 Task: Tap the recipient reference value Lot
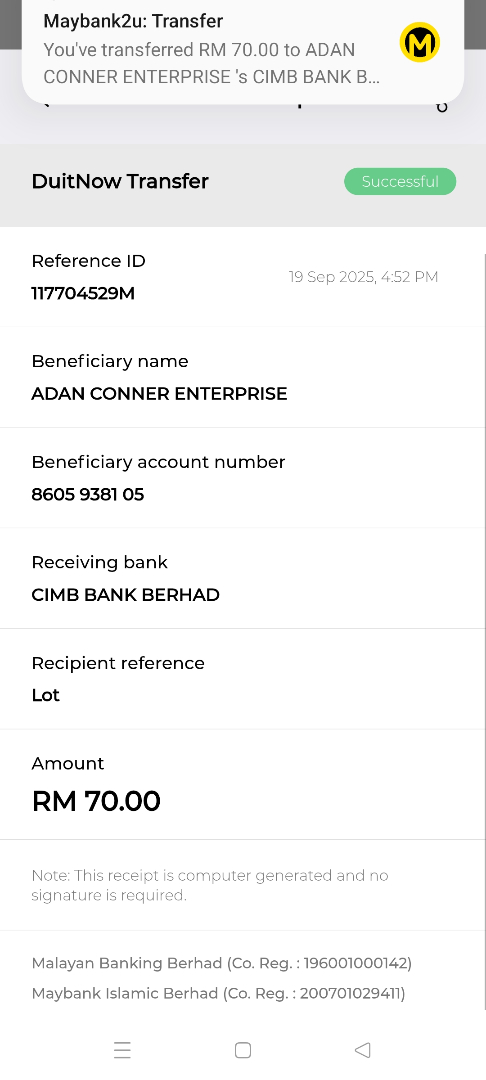coord(45,696)
